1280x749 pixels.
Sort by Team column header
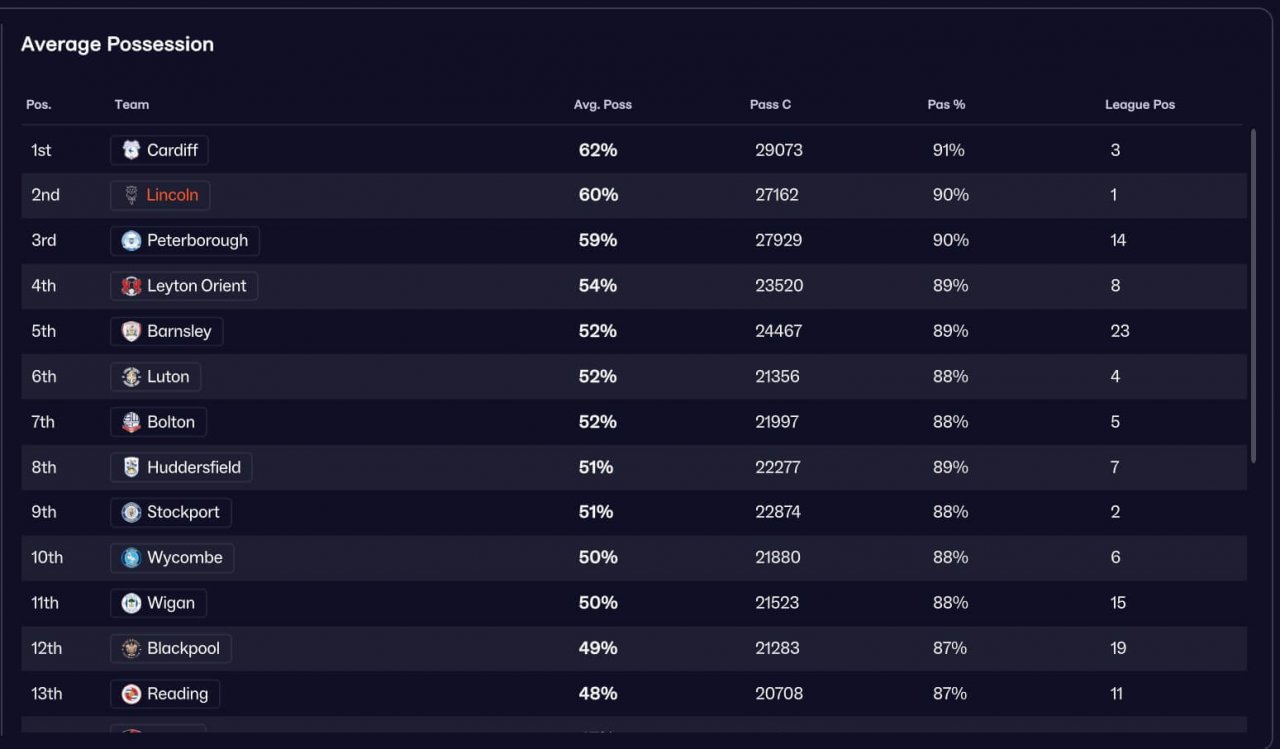[x=132, y=104]
